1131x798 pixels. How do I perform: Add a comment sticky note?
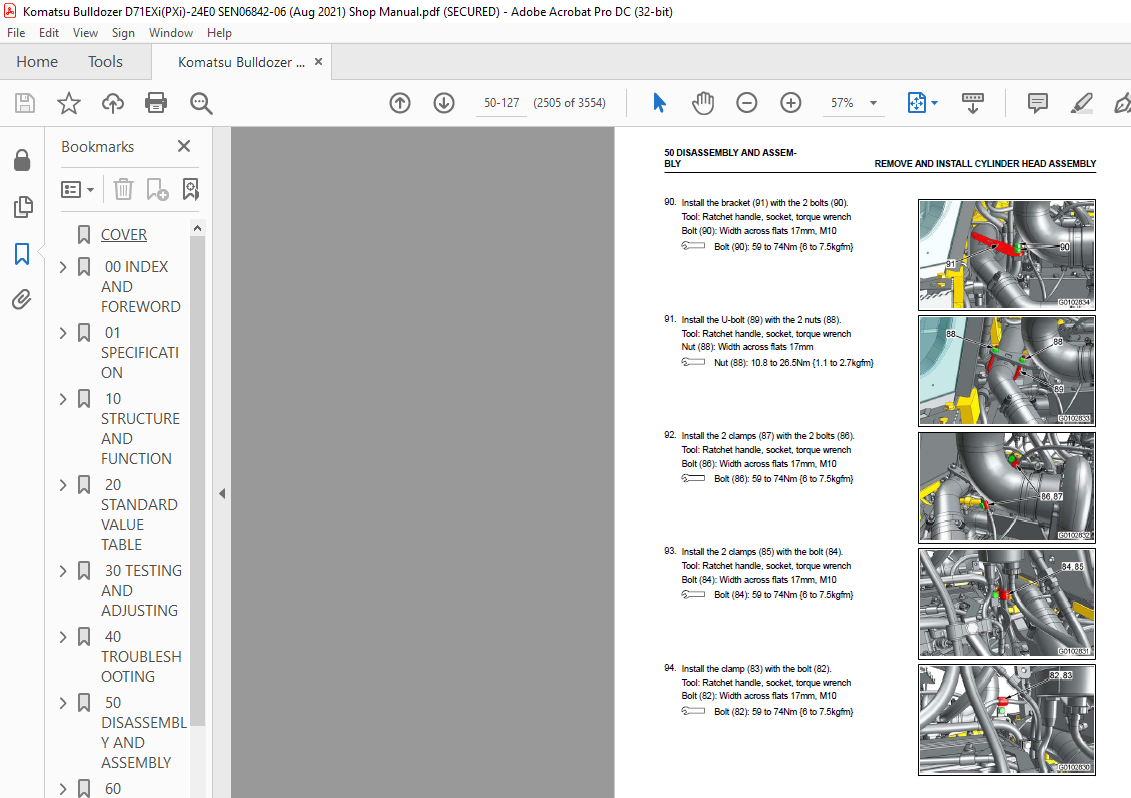1037,103
